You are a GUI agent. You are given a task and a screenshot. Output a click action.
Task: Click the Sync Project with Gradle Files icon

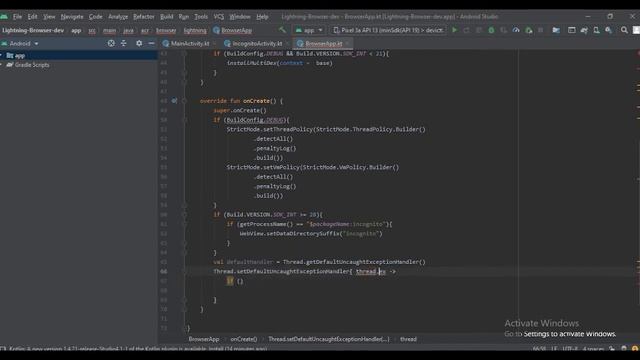584,30
